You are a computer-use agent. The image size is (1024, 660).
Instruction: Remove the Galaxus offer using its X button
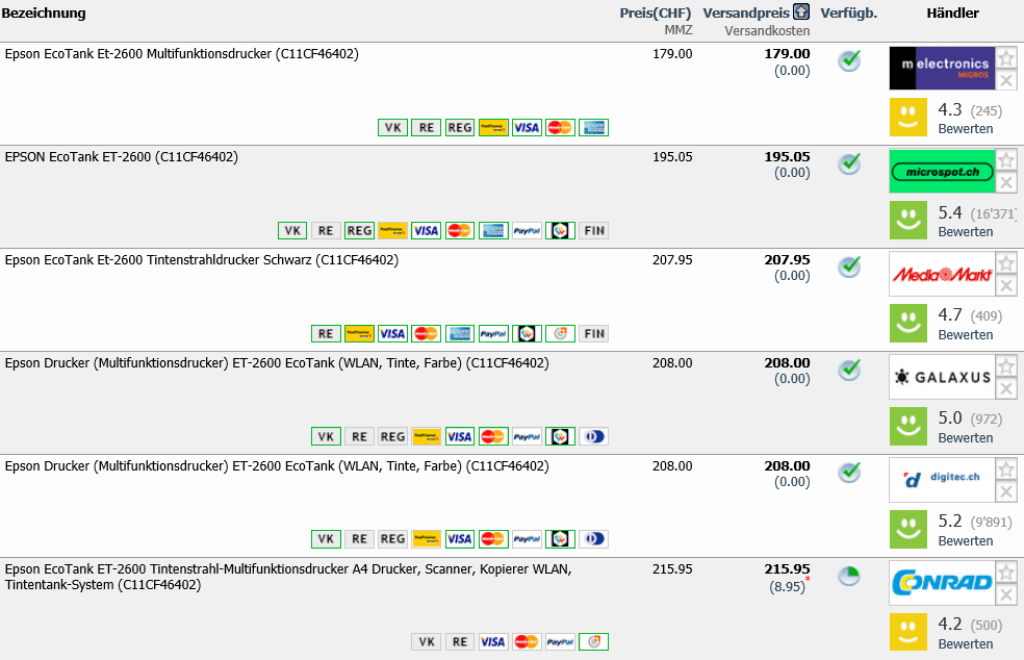click(x=1006, y=389)
